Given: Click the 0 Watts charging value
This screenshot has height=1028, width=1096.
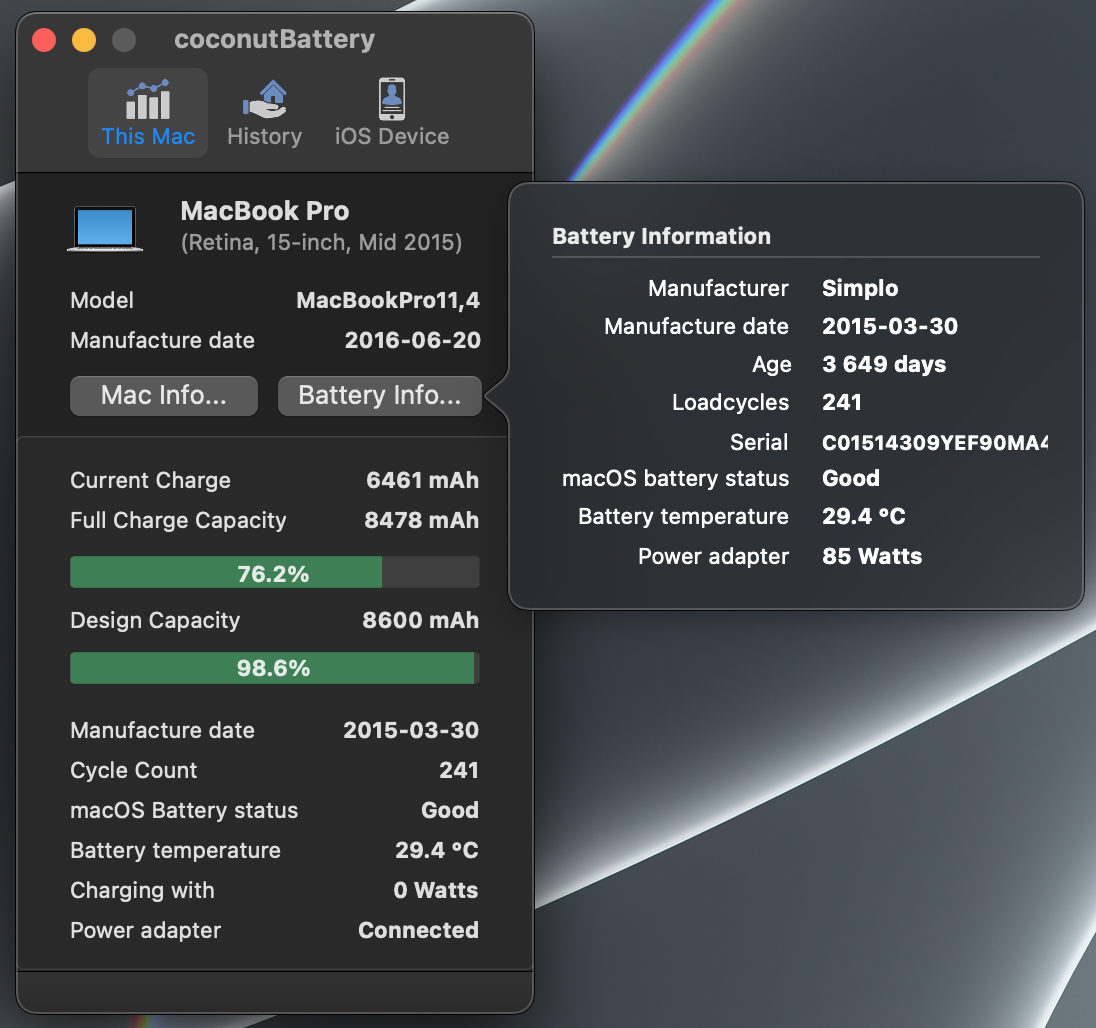Looking at the screenshot, I should (x=435, y=890).
